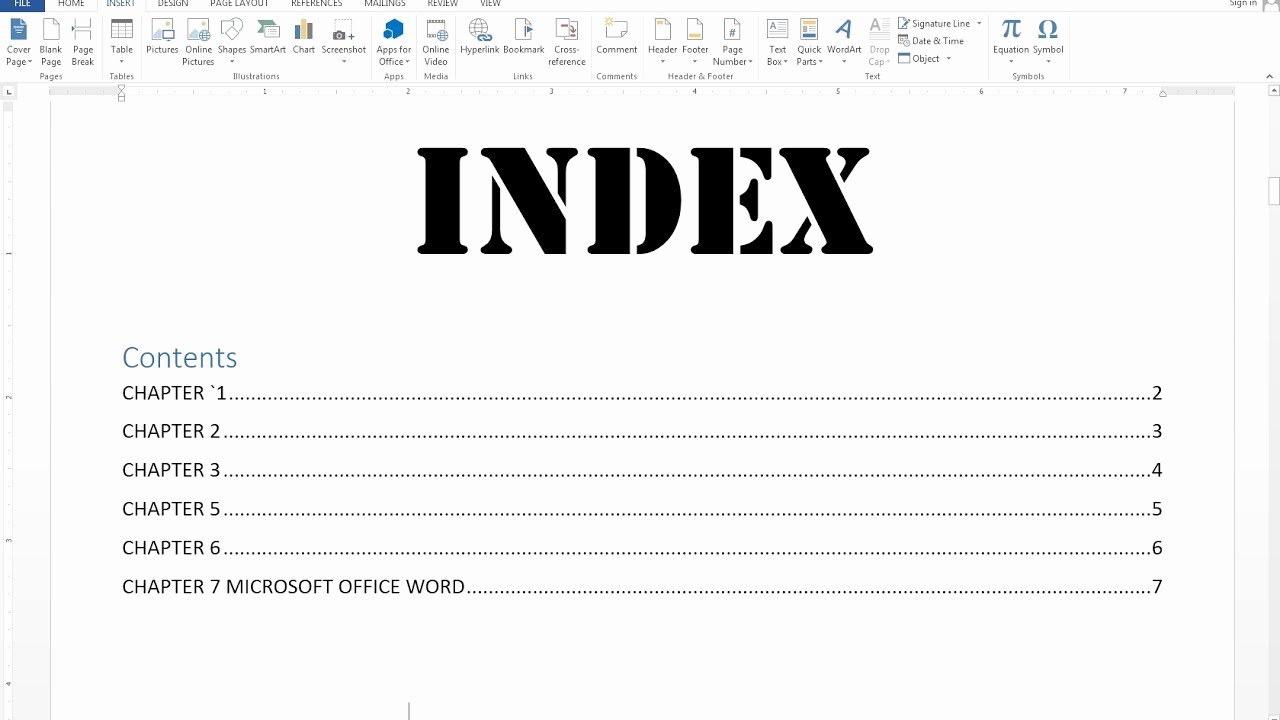Click the ruler tab selector box
The image size is (1280, 720).
9,92
